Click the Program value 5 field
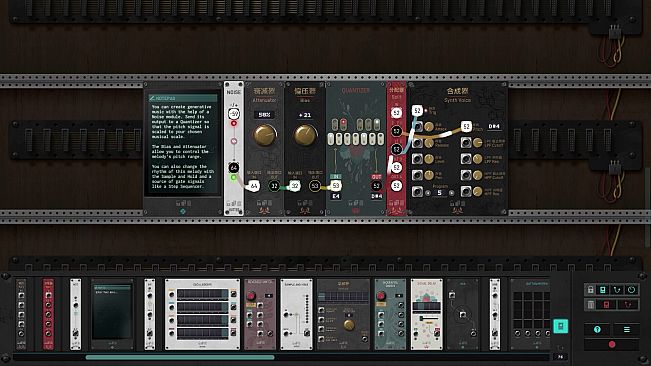This screenshot has width=651, height=366. click(439, 193)
